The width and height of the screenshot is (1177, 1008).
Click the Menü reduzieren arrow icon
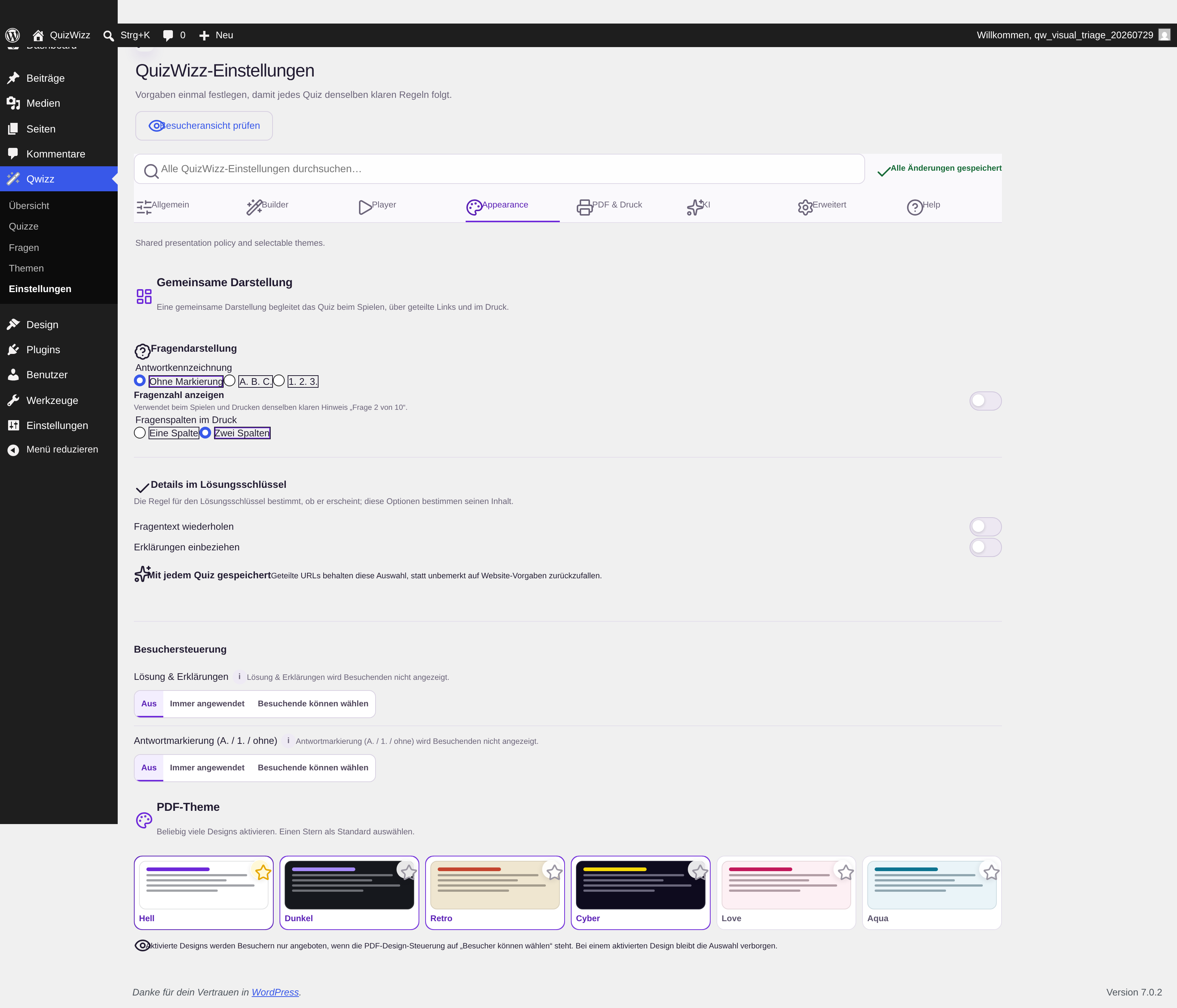[x=13, y=450]
